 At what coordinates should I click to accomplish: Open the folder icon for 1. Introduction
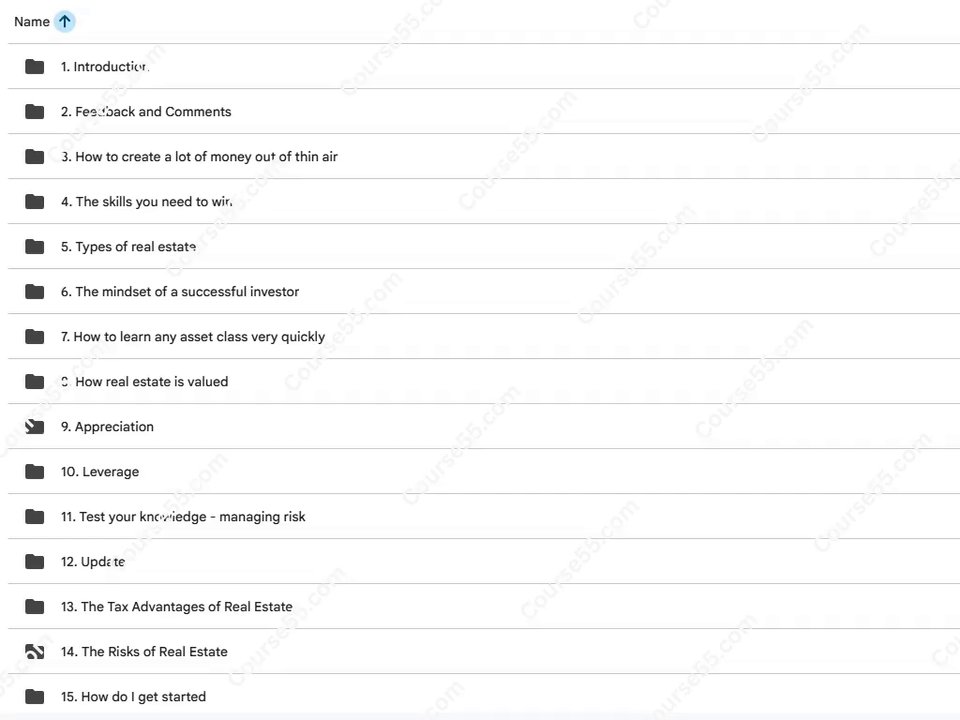[34, 66]
